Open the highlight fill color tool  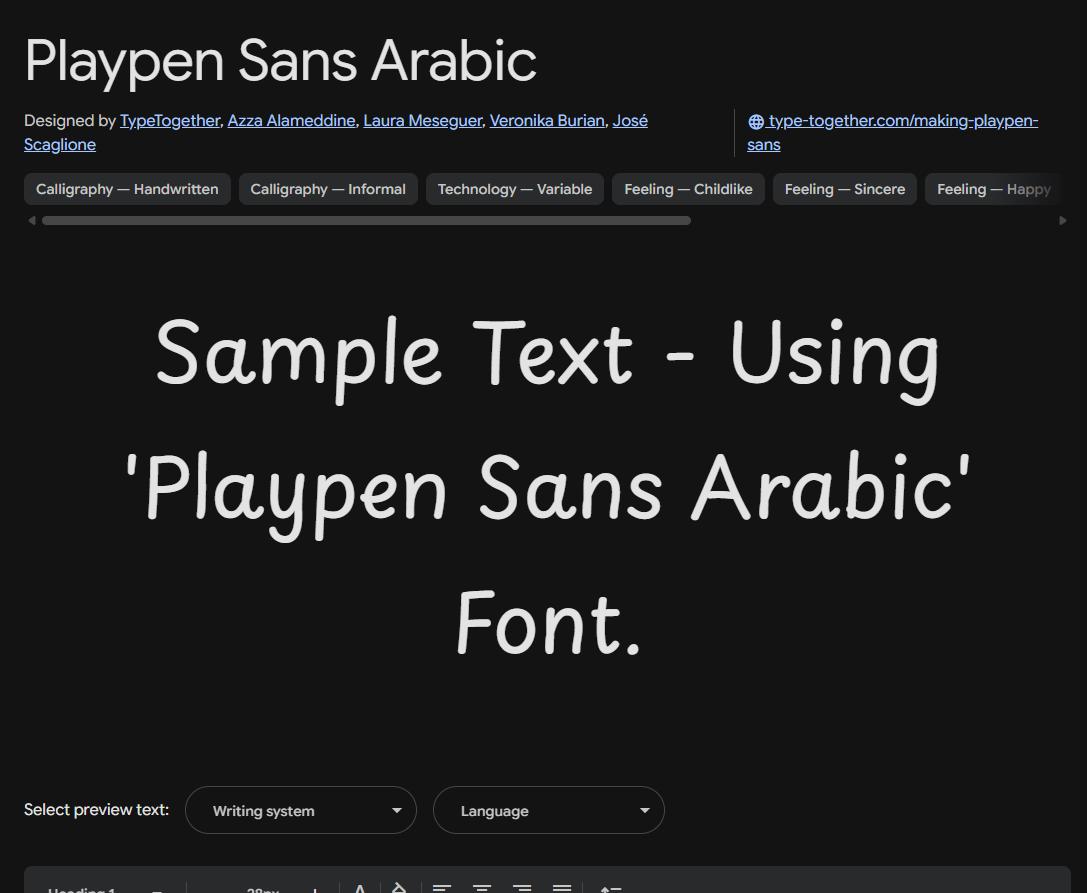click(x=399, y=887)
